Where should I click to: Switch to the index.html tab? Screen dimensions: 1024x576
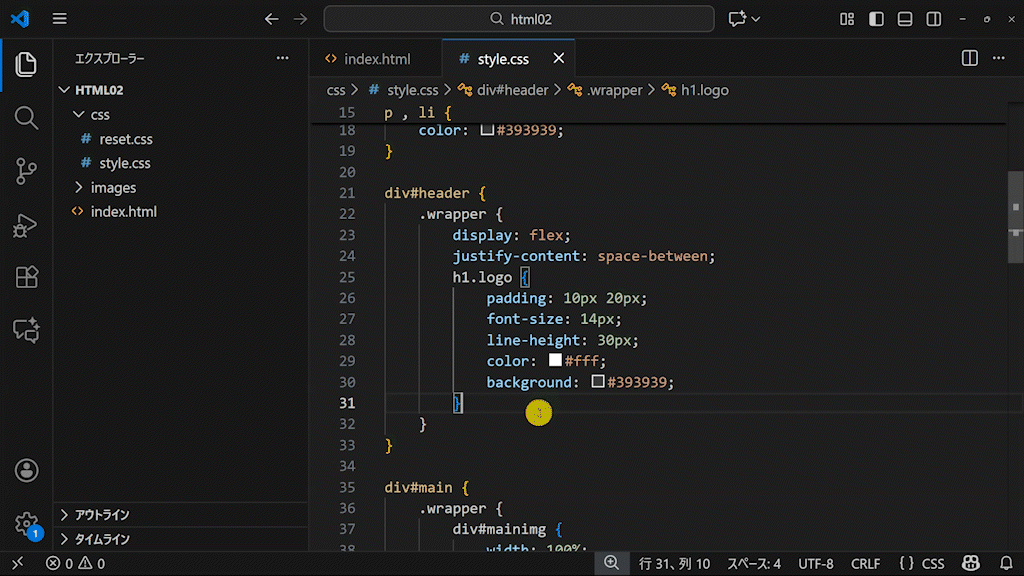pos(376,59)
